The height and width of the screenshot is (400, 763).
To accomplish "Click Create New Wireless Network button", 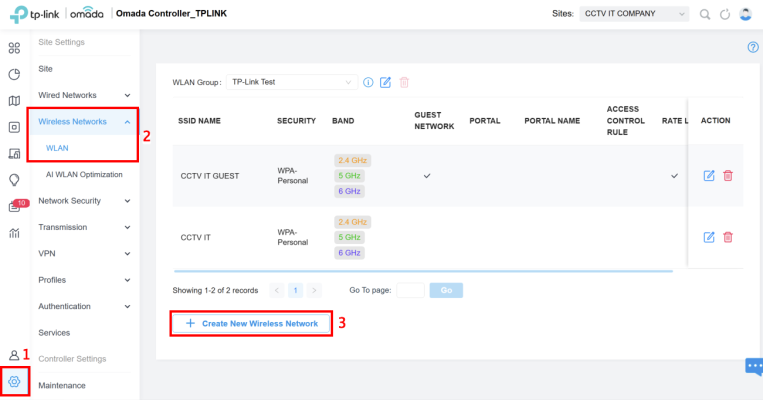I will (x=251, y=324).
